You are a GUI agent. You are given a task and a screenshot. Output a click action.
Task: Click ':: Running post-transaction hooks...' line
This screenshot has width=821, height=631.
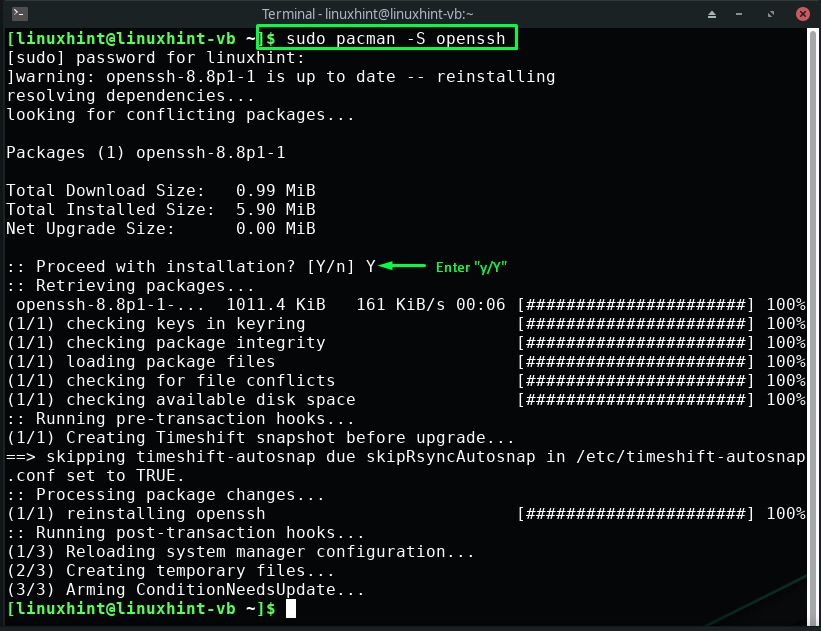[x=185, y=533]
